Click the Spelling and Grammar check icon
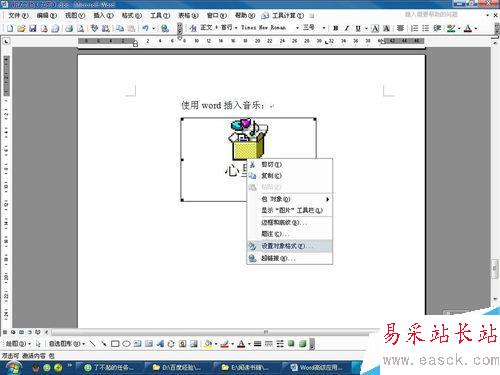 (x=95, y=28)
